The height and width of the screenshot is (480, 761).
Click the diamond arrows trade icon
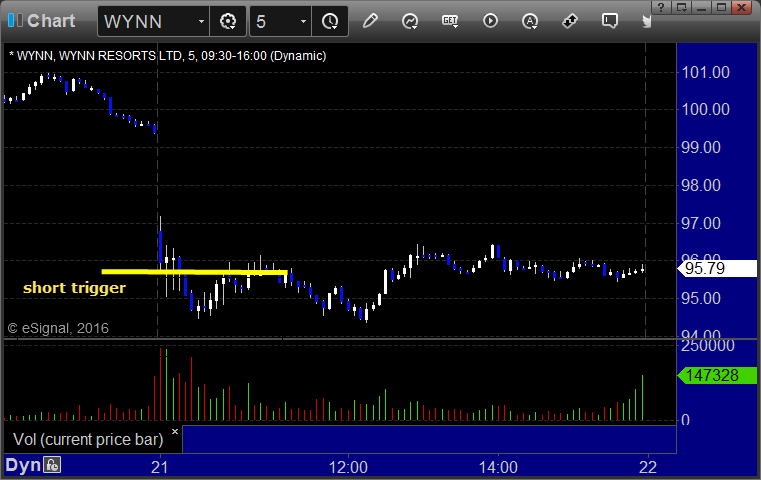pyautogui.click(x=570, y=21)
